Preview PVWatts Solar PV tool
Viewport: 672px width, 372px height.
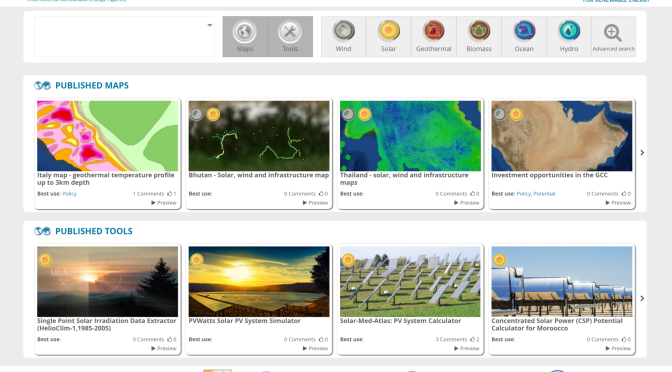coord(315,348)
